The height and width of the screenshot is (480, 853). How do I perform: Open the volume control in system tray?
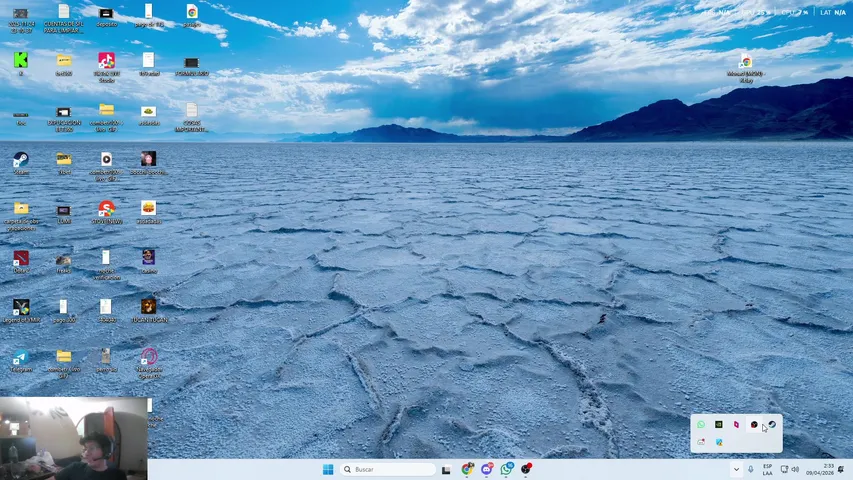pos(795,469)
